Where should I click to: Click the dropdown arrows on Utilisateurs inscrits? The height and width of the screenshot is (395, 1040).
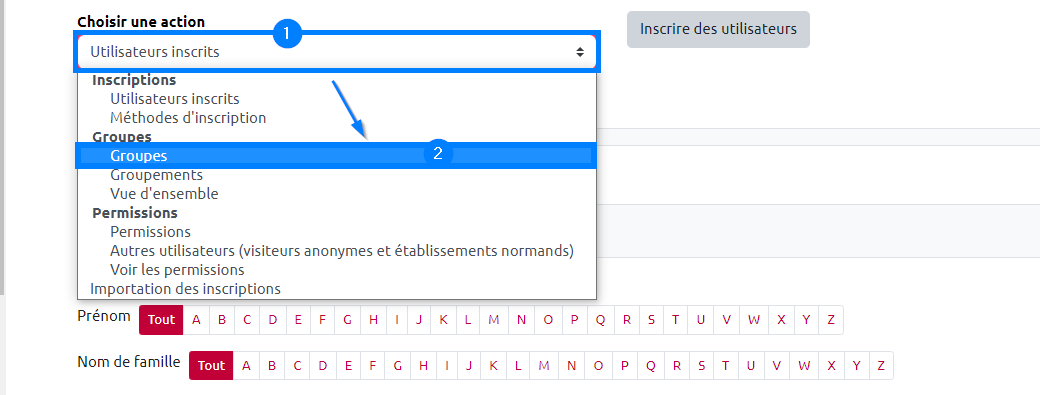[x=580, y=52]
